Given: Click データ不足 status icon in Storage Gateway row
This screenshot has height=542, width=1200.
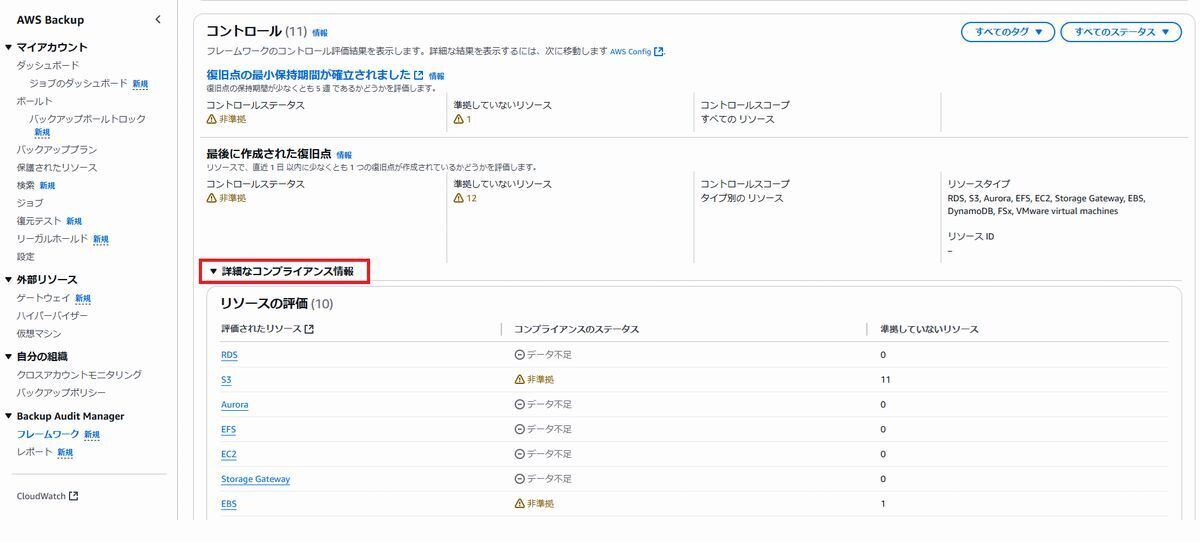Looking at the screenshot, I should click(519, 479).
